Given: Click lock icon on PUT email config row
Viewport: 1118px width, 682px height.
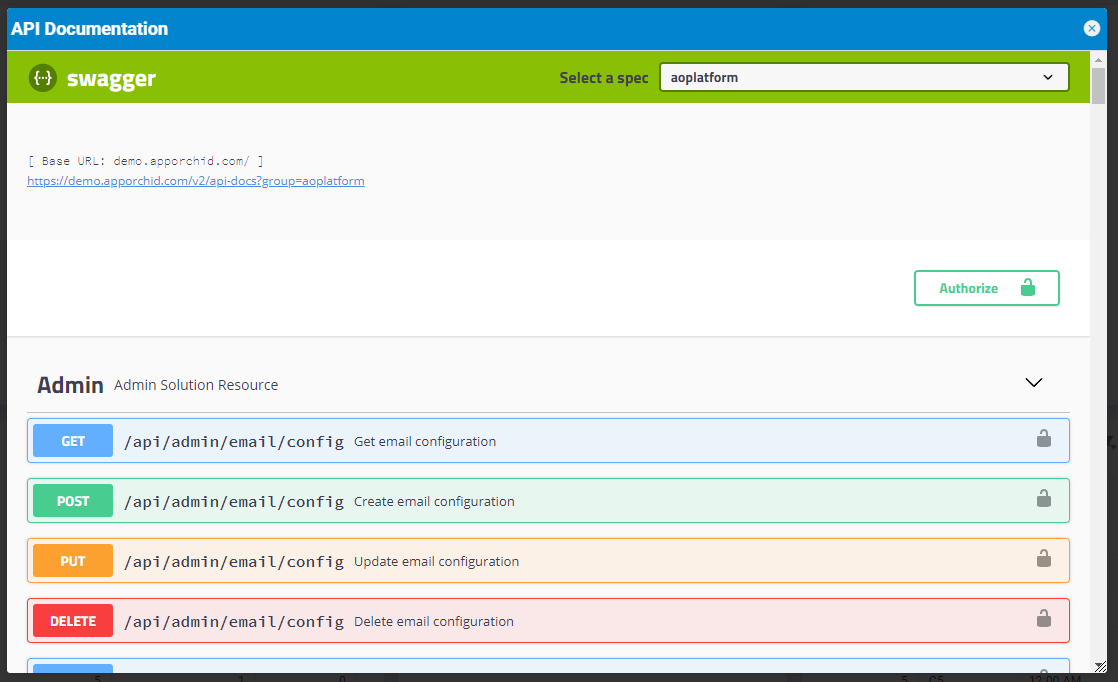Looking at the screenshot, I should (x=1043, y=559).
